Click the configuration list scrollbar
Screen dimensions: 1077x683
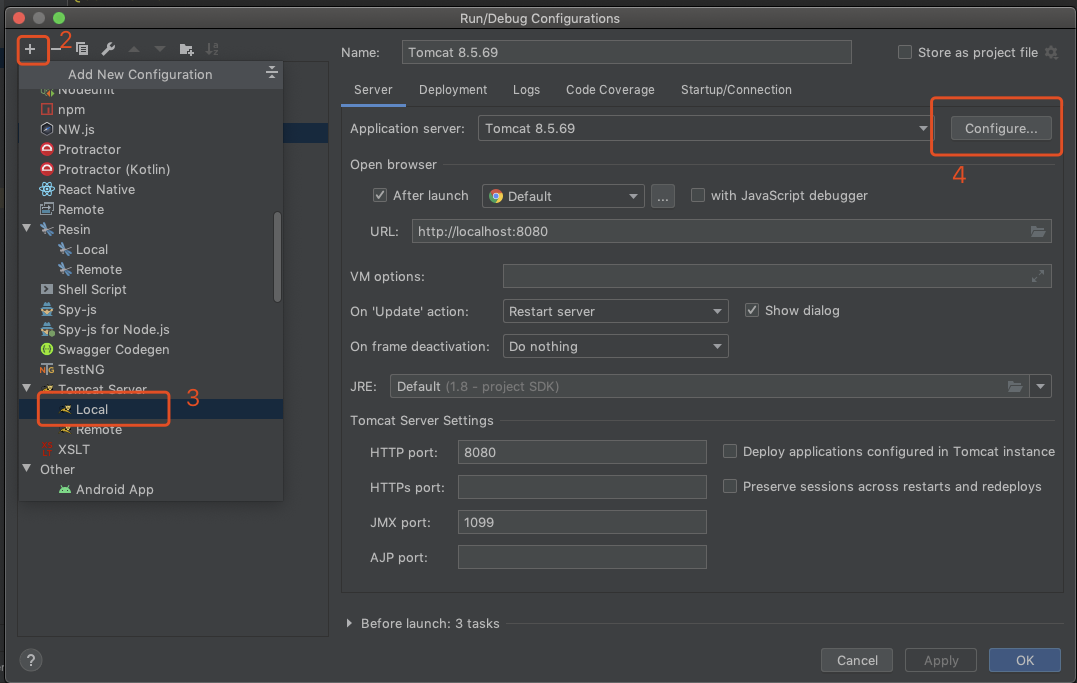point(277,257)
